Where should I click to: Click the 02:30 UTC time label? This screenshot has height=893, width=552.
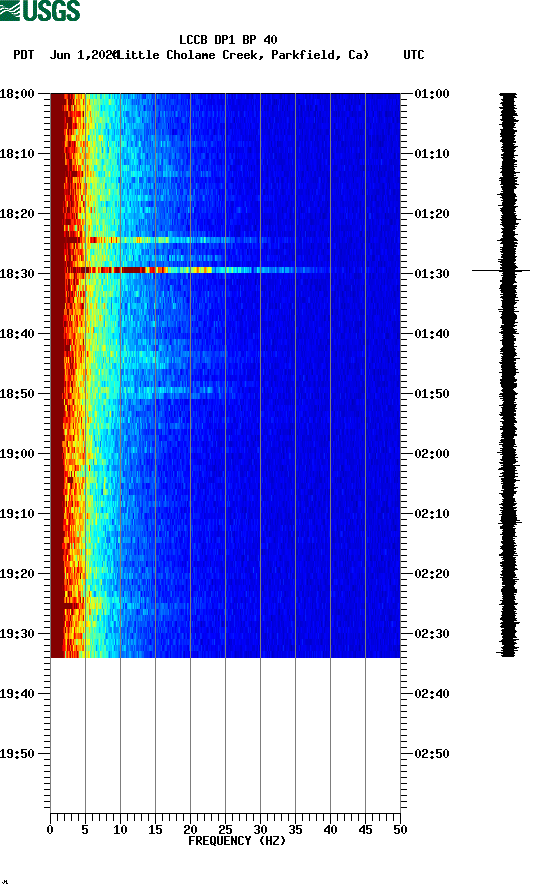(x=432, y=634)
